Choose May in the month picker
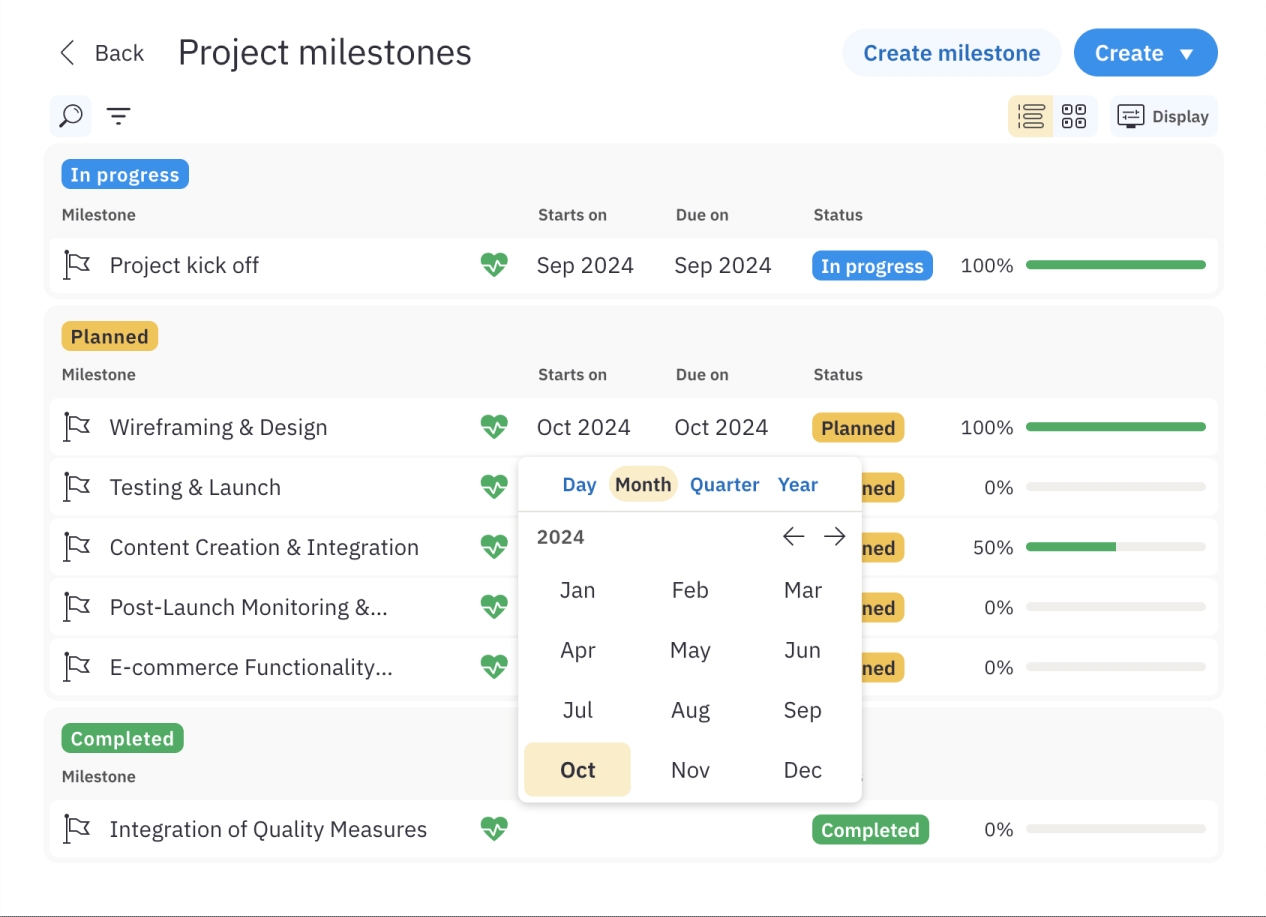Viewport: 1266px width, 917px height. [x=690, y=650]
